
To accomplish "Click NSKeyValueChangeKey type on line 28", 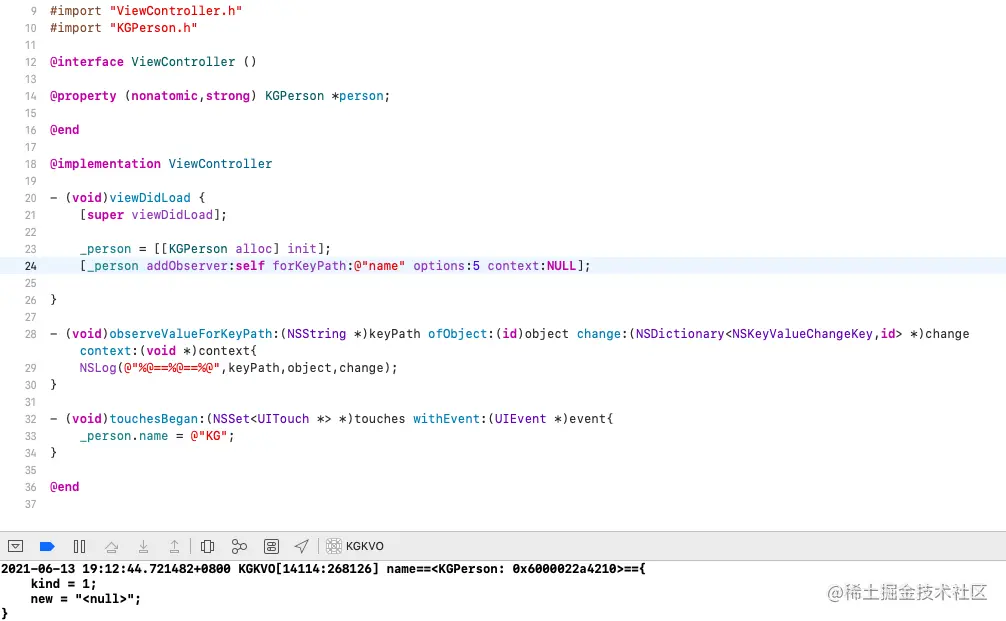I will coord(802,334).
